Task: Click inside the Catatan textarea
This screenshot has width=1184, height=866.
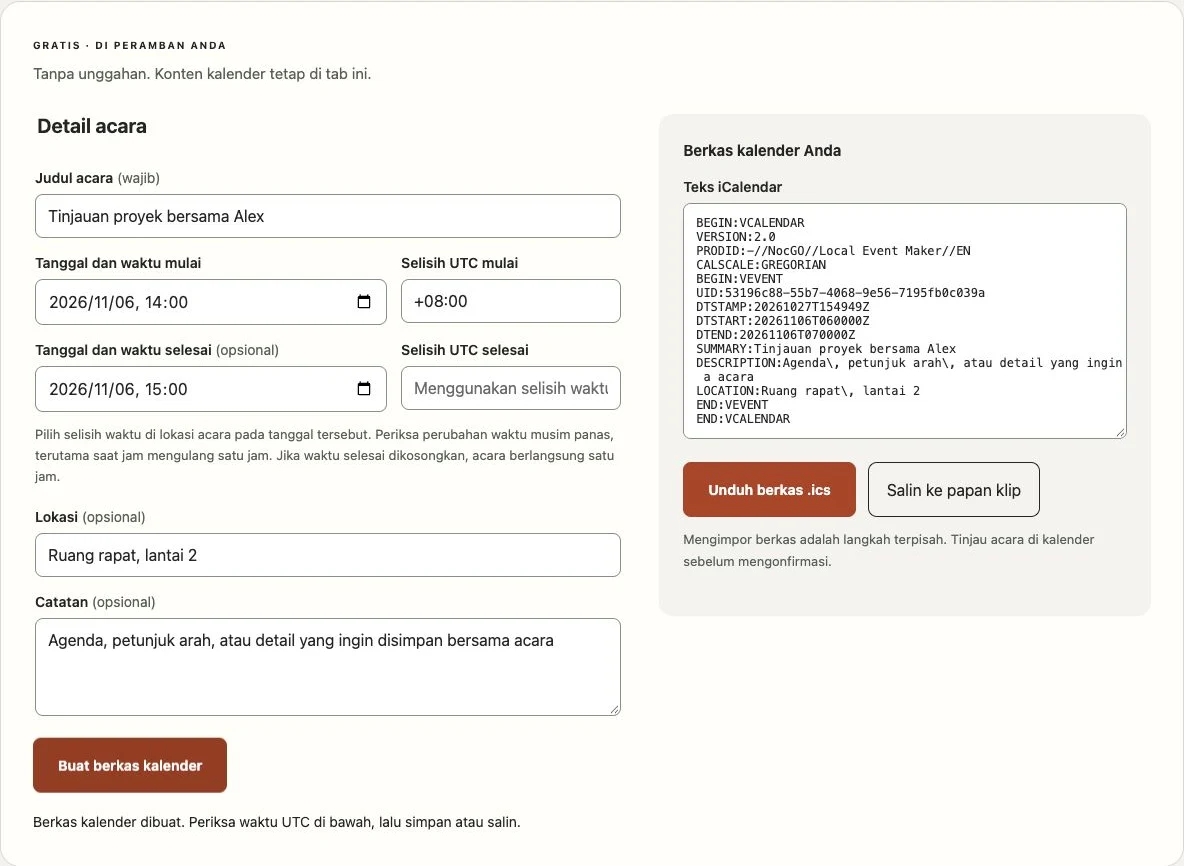Action: tap(328, 667)
